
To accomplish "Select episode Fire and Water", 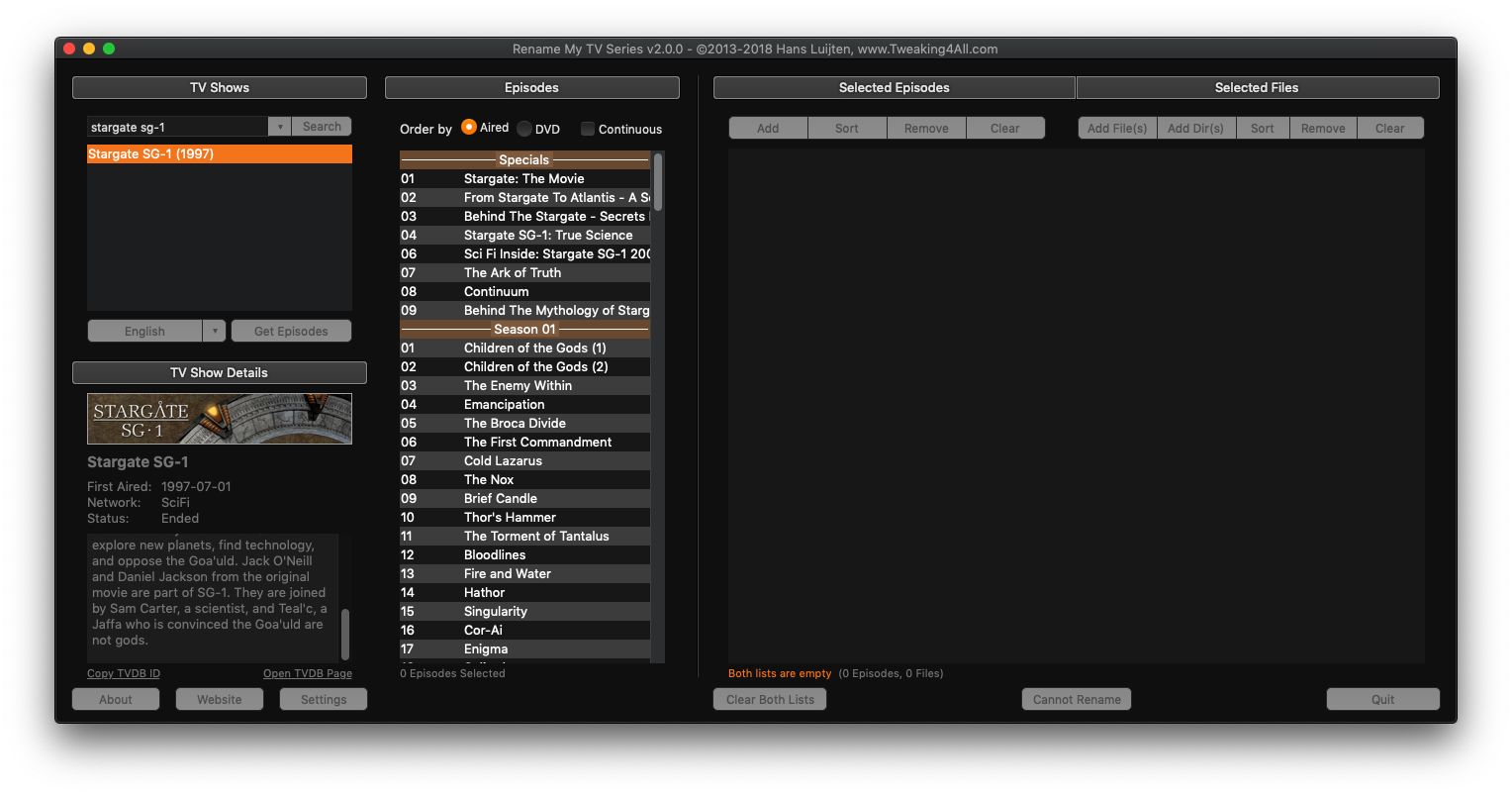I will (x=524, y=573).
